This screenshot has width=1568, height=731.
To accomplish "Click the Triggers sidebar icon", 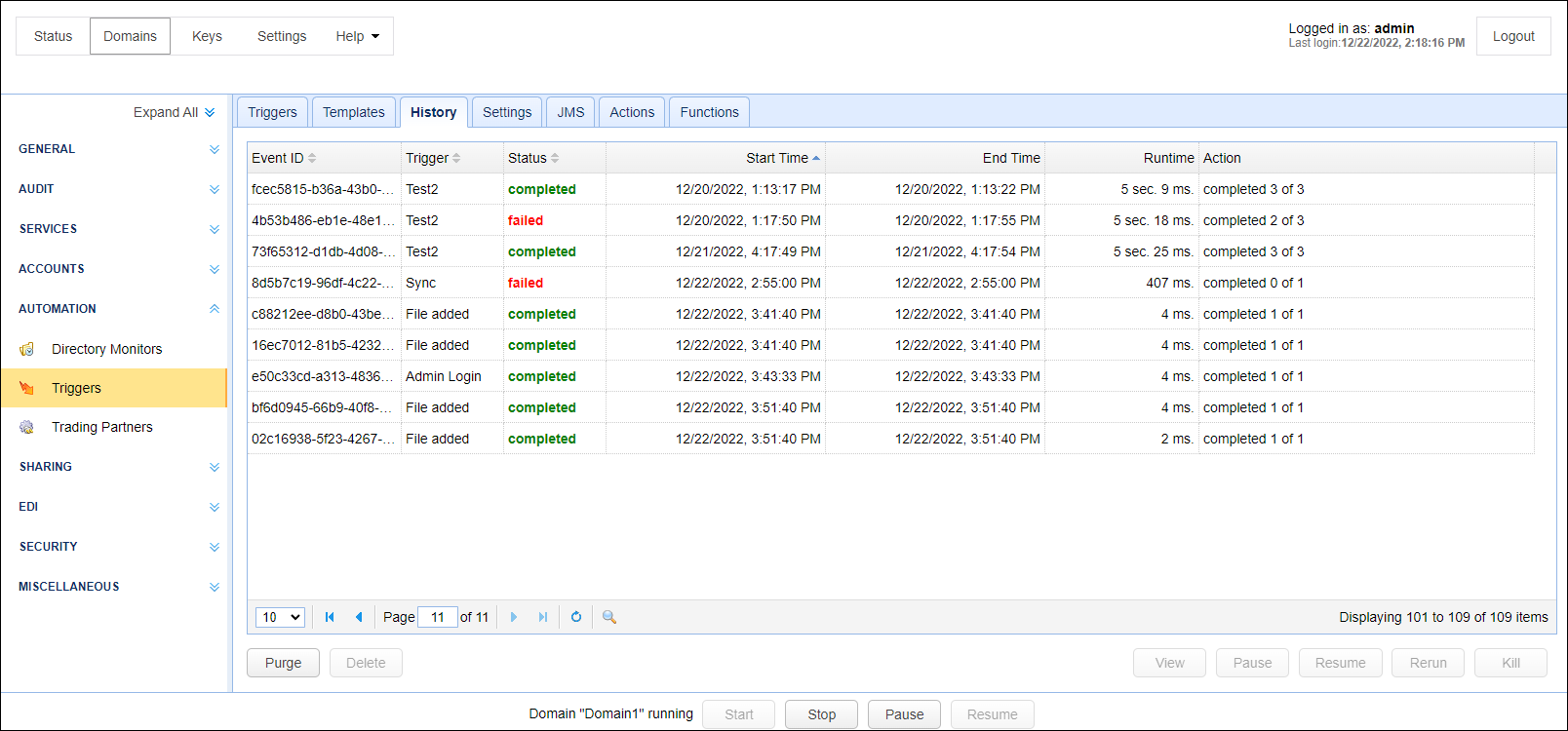I will pyautogui.click(x=27, y=388).
